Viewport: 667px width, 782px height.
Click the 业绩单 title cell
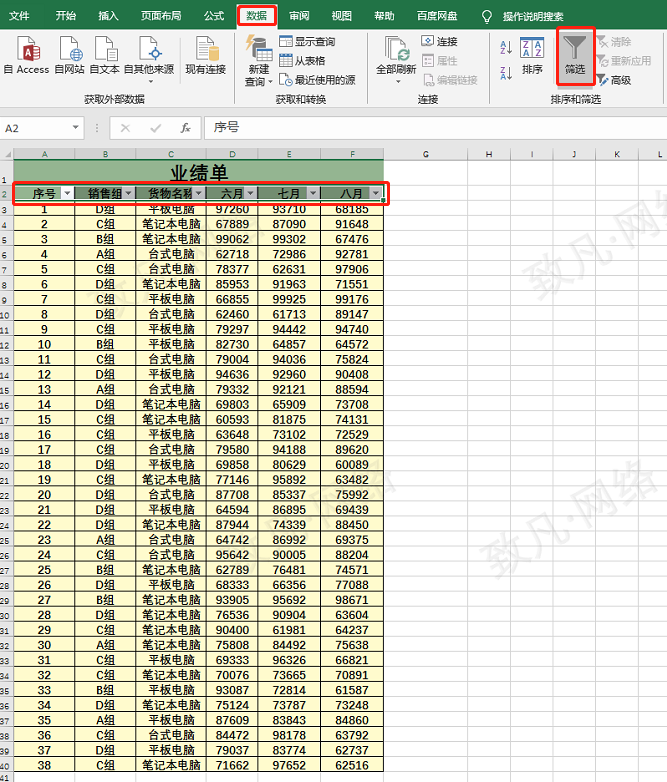pos(199,173)
